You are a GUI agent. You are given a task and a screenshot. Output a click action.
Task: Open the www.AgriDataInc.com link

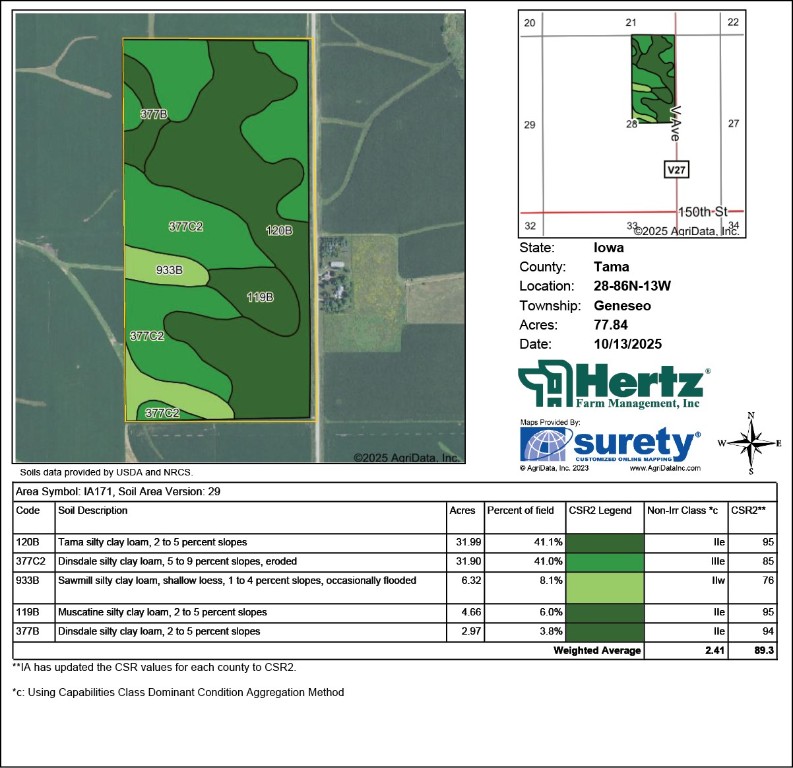tap(665, 468)
